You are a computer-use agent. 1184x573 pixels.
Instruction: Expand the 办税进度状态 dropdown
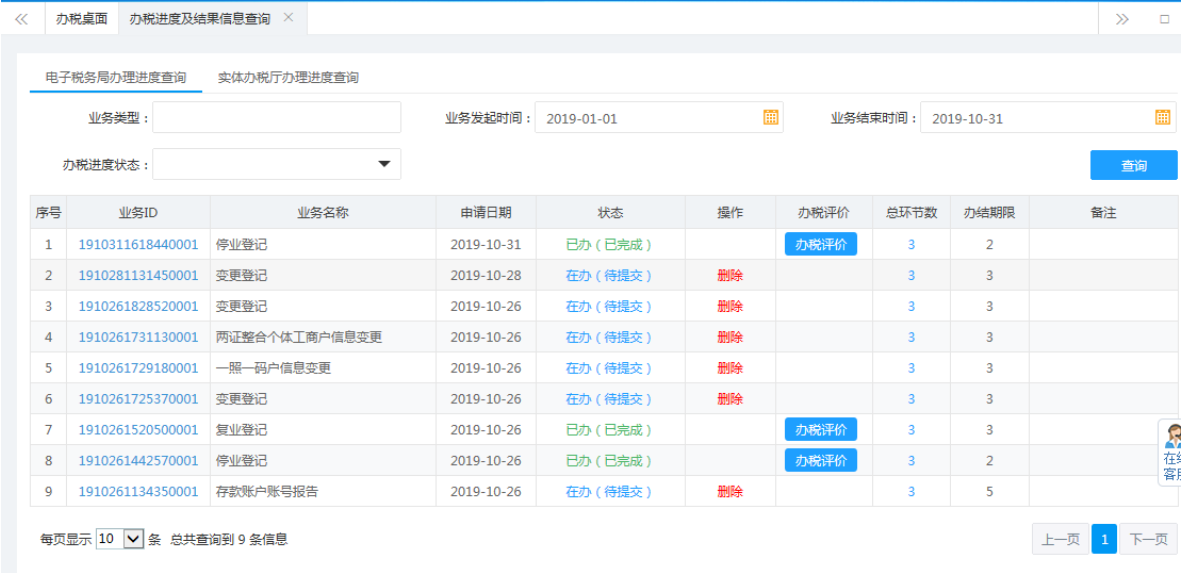pyautogui.click(x=384, y=164)
